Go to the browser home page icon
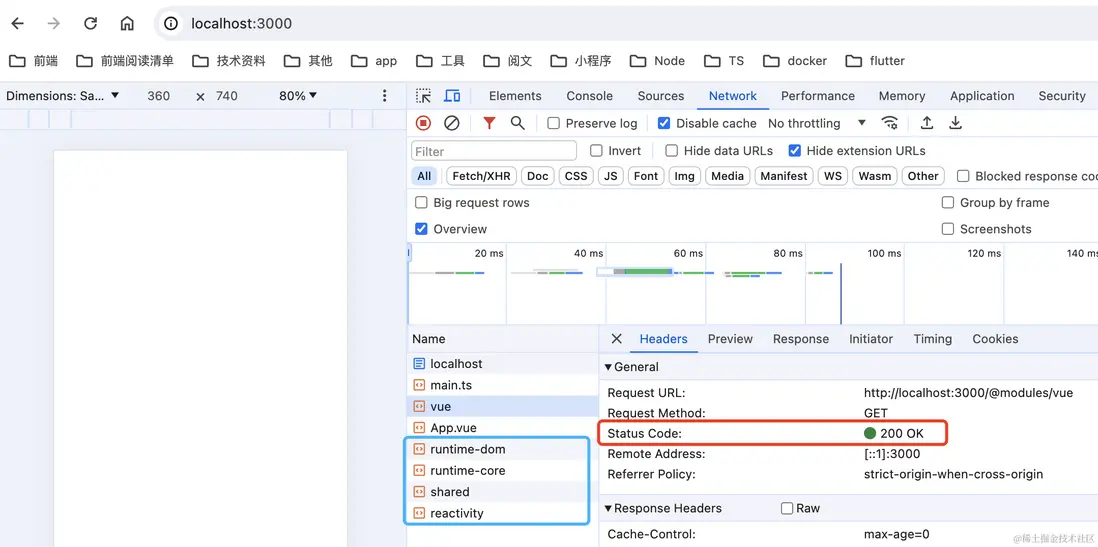The width and height of the screenshot is (1098, 547). (127, 24)
